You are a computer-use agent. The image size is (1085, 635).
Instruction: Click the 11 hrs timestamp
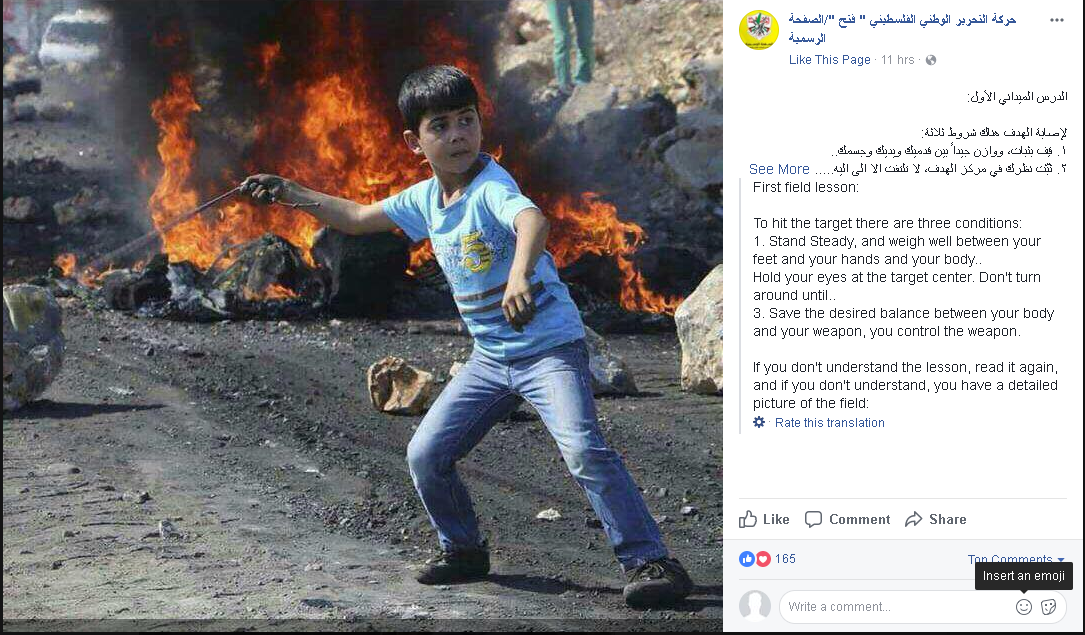tap(897, 60)
